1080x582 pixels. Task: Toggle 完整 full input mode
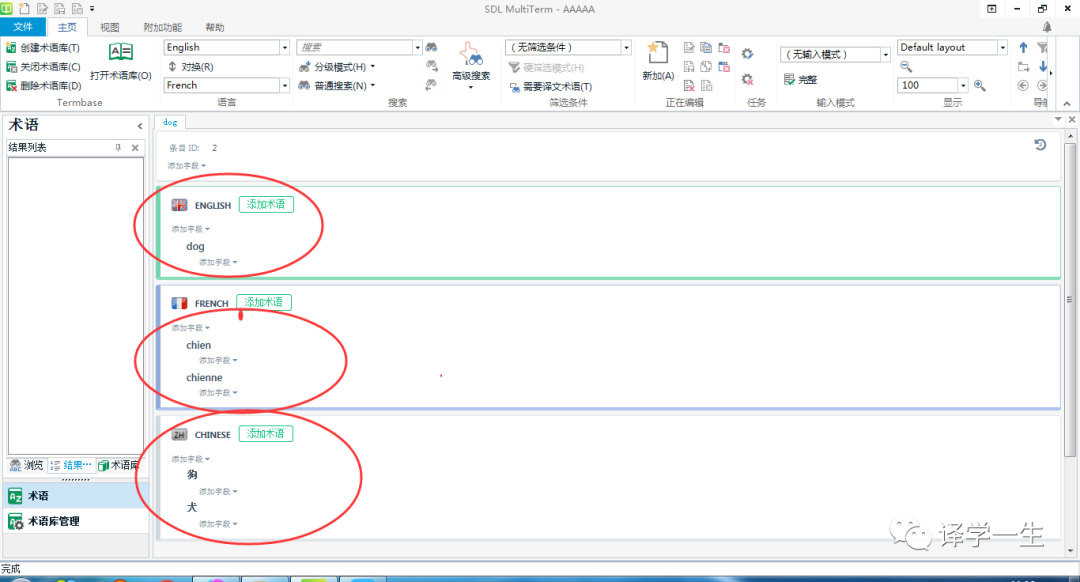coord(800,80)
